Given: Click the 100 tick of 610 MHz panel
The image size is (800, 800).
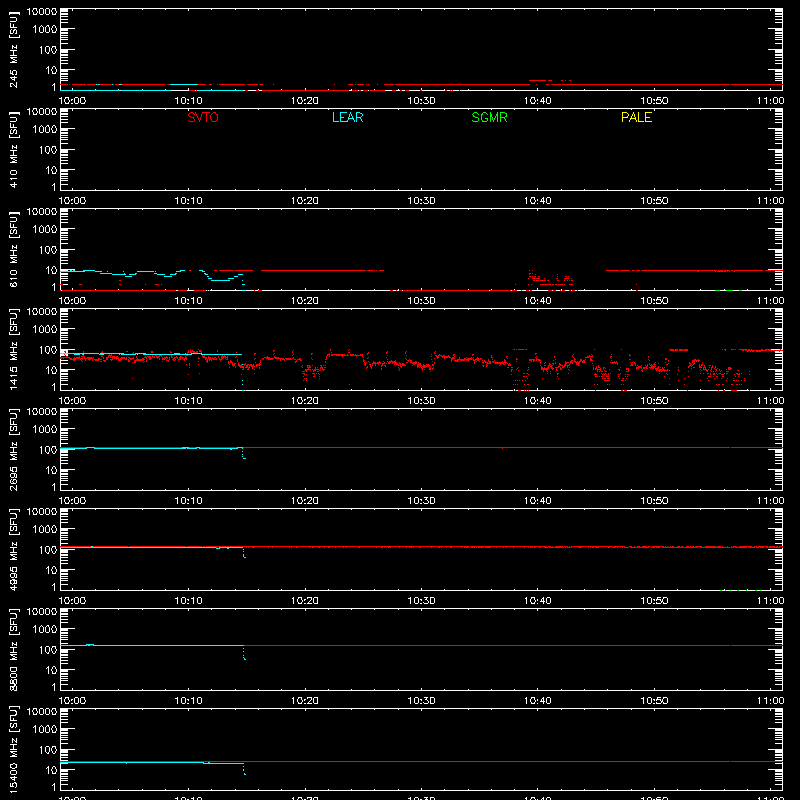Looking at the screenshot, I should (x=48, y=250).
